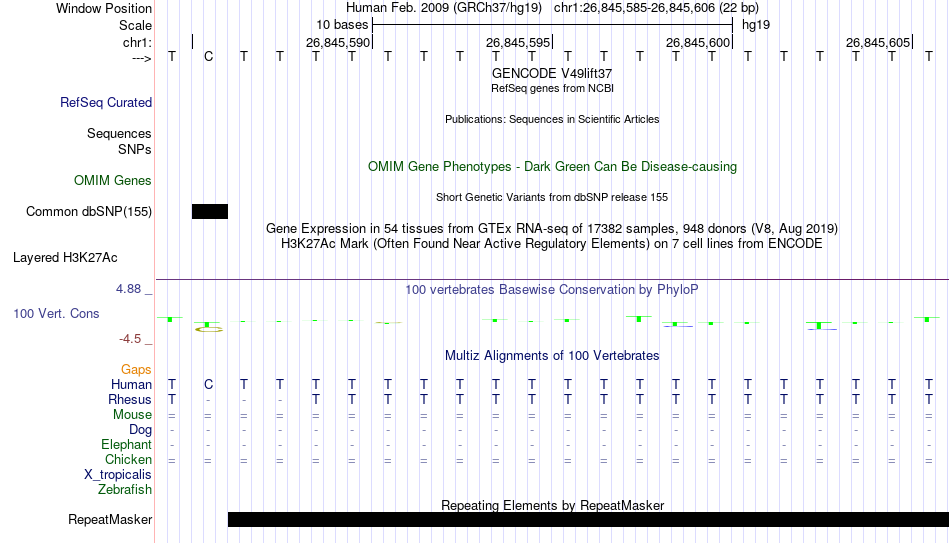Open the RefSeq Curated track label
The width and height of the screenshot is (950, 543).
click(x=106, y=102)
